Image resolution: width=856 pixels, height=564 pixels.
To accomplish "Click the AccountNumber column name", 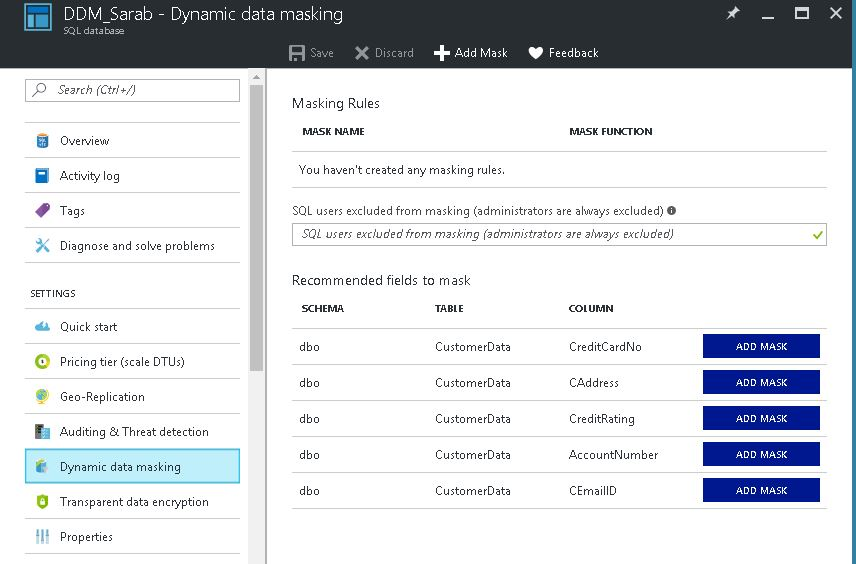I will point(613,455).
